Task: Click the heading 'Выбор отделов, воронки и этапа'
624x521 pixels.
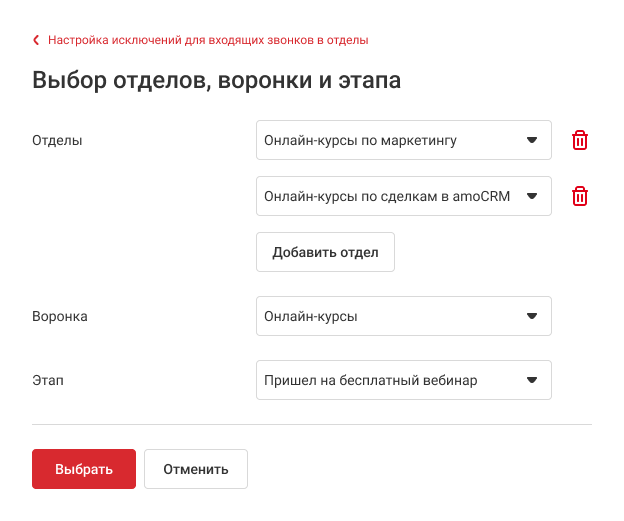Action: pyautogui.click(x=217, y=81)
